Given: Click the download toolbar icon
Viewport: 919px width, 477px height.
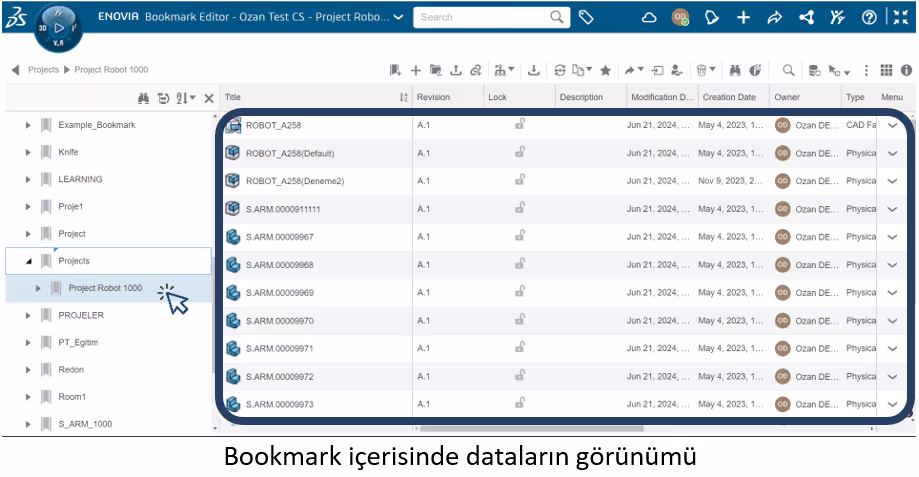Looking at the screenshot, I should click(533, 70).
